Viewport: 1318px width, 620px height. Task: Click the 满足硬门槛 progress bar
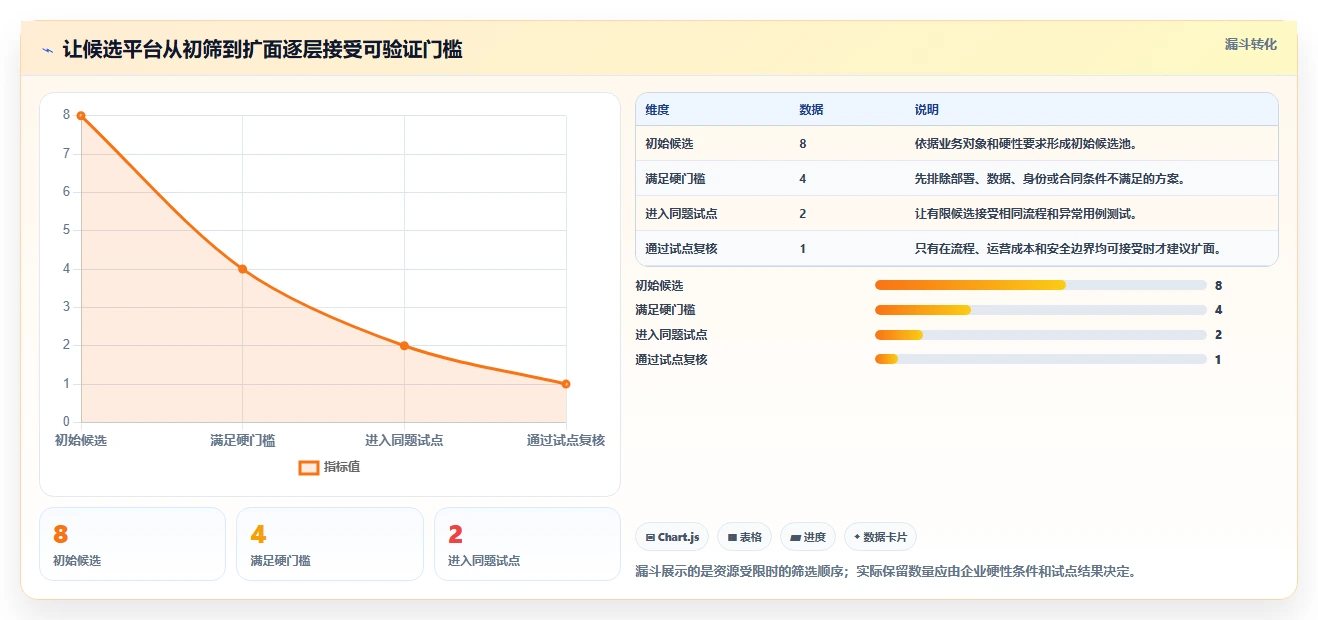(x=1041, y=310)
